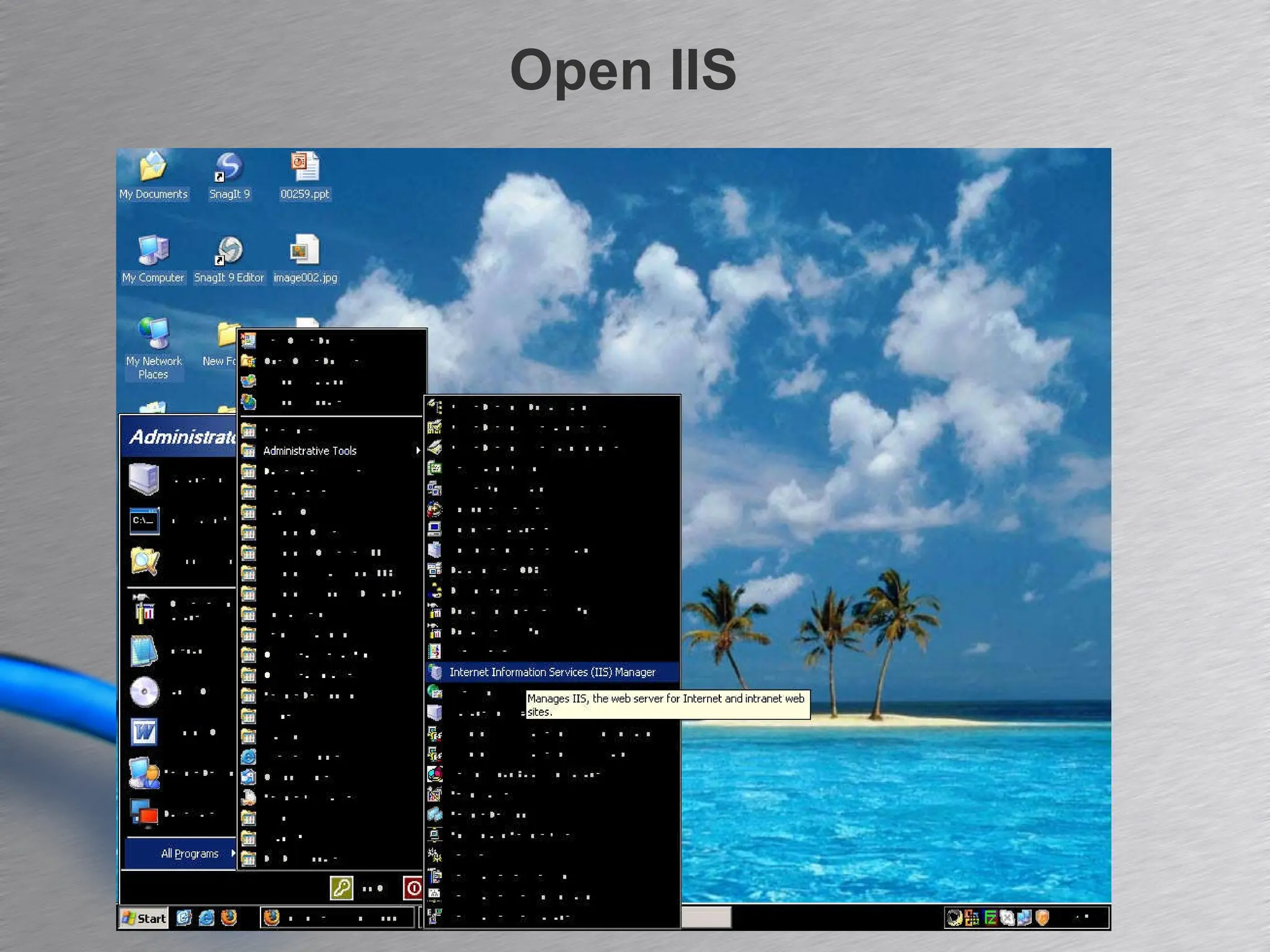Image resolution: width=1270 pixels, height=952 pixels.
Task: Click the green key Log Off icon
Action: (x=342, y=888)
